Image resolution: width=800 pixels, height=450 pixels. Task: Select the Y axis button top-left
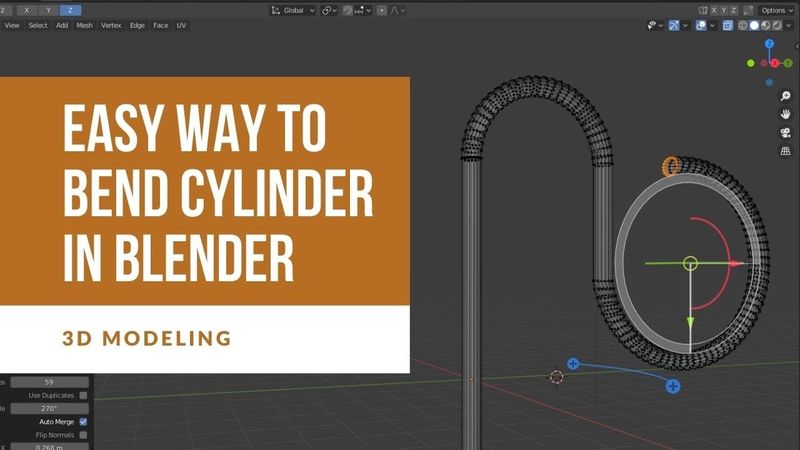(48, 10)
